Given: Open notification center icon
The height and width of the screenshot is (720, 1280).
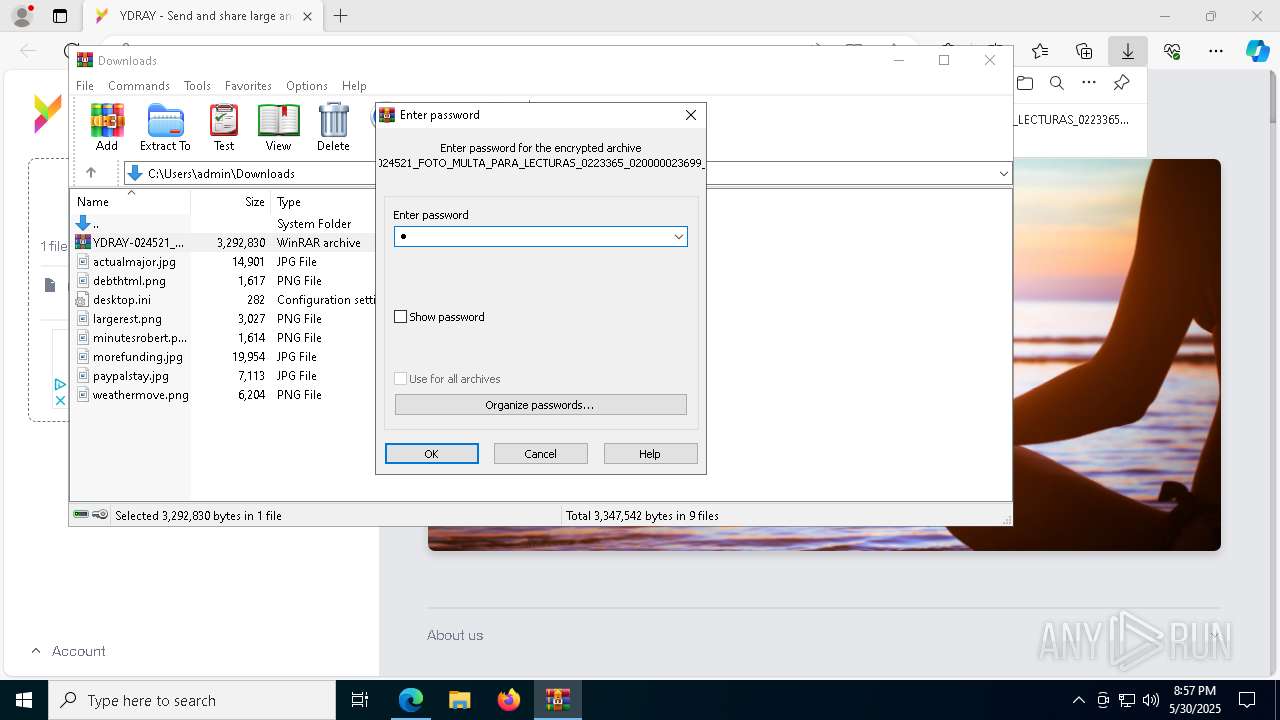Looking at the screenshot, I should tap(1247, 700).
